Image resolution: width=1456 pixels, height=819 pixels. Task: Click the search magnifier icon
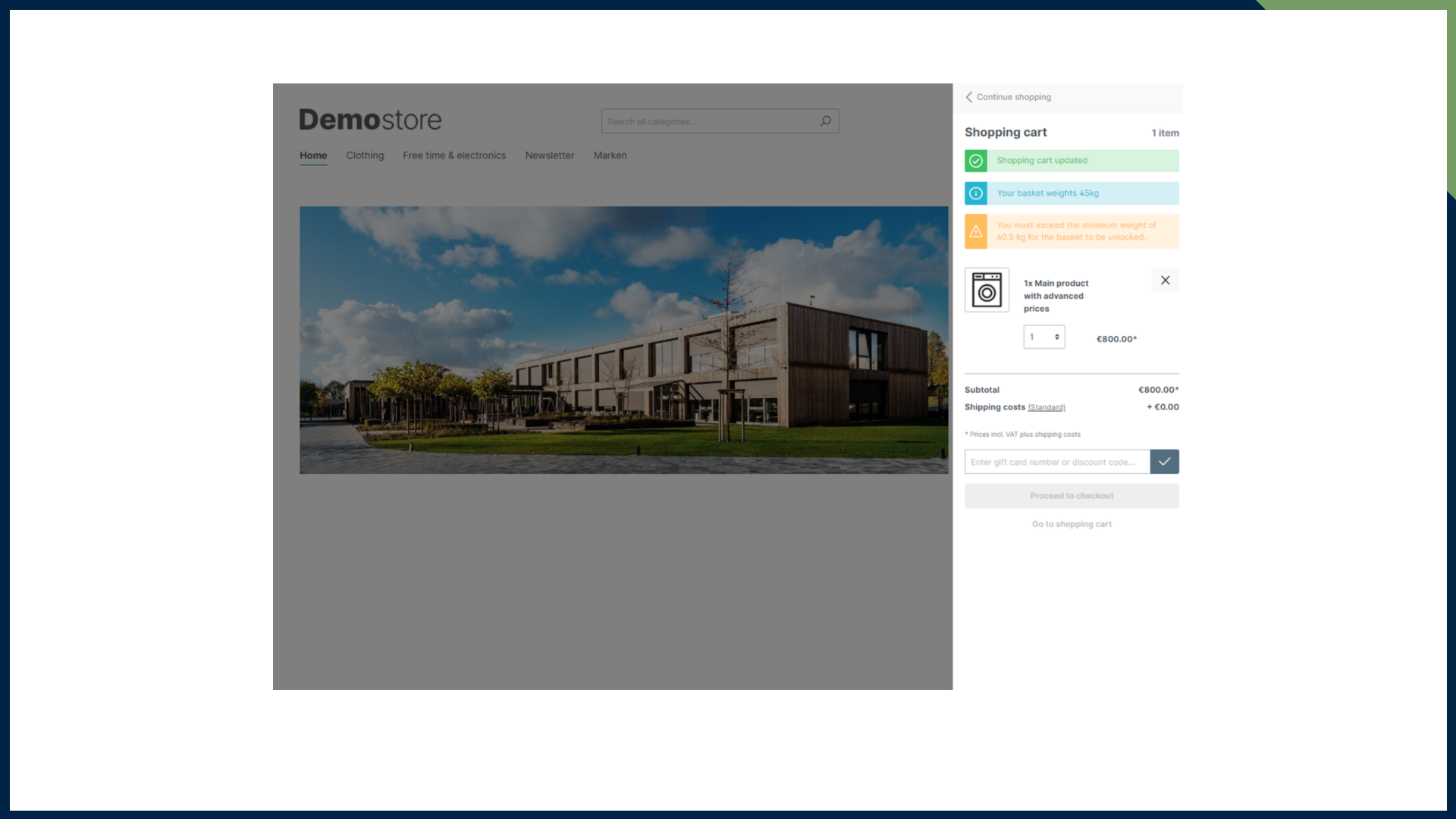point(826,121)
